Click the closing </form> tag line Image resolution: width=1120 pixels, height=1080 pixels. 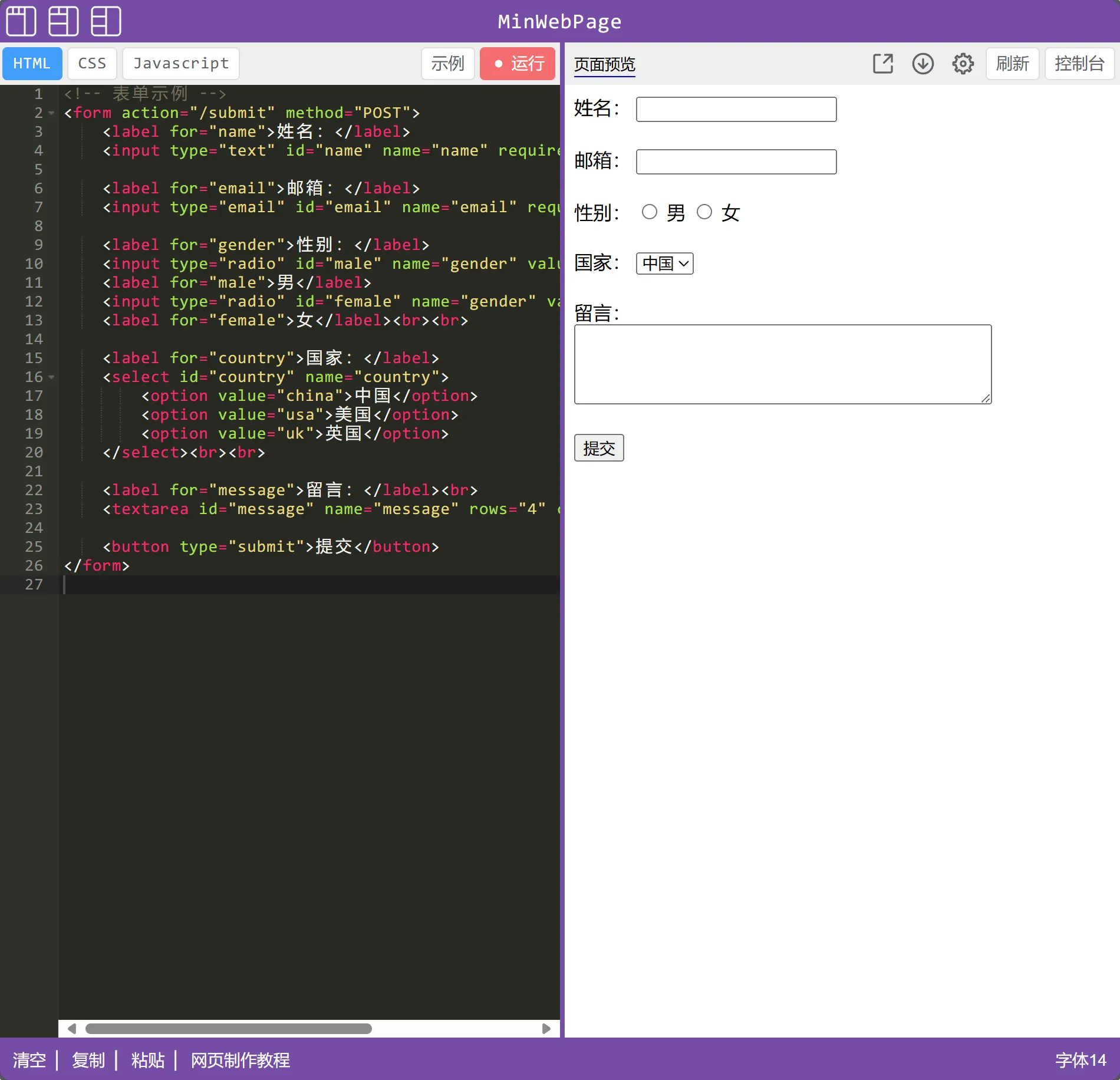[97, 565]
